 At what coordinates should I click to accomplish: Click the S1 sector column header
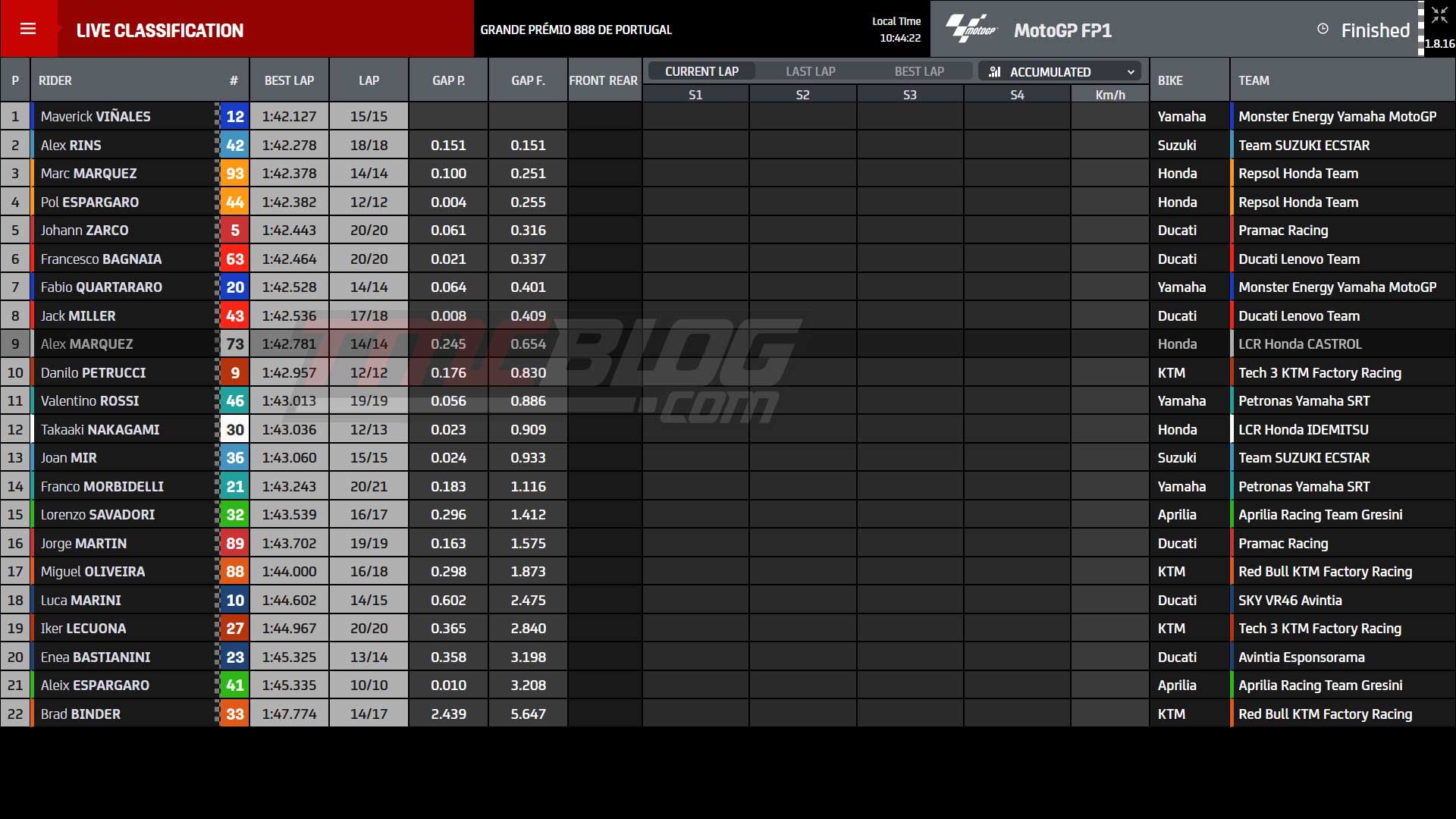tap(695, 95)
